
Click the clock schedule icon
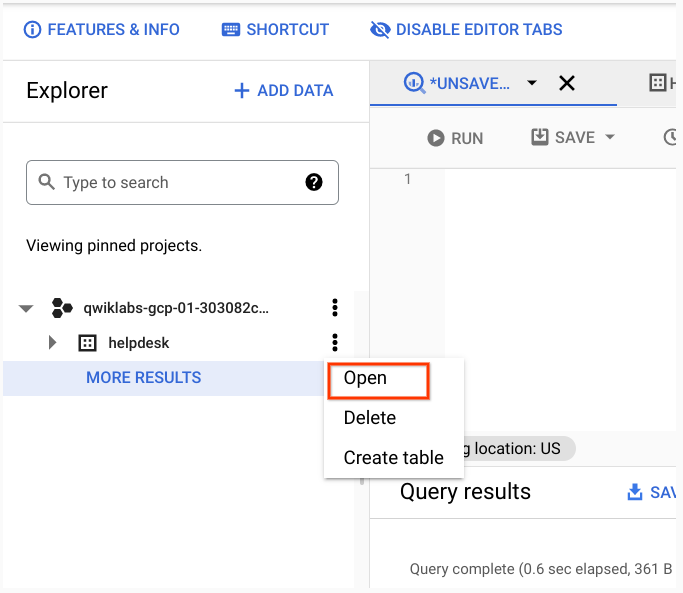[670, 137]
